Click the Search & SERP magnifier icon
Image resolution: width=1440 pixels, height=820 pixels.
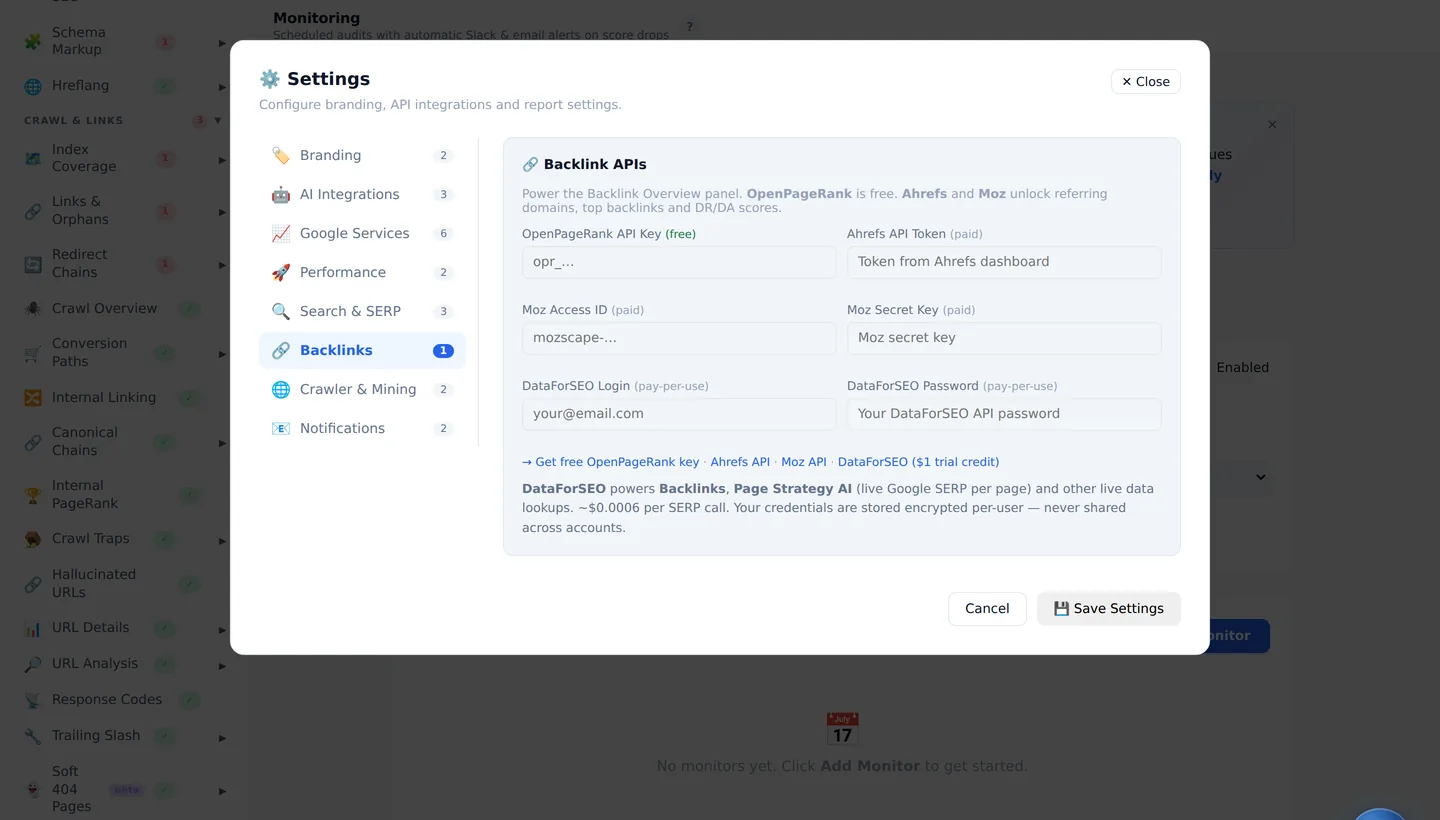281,311
